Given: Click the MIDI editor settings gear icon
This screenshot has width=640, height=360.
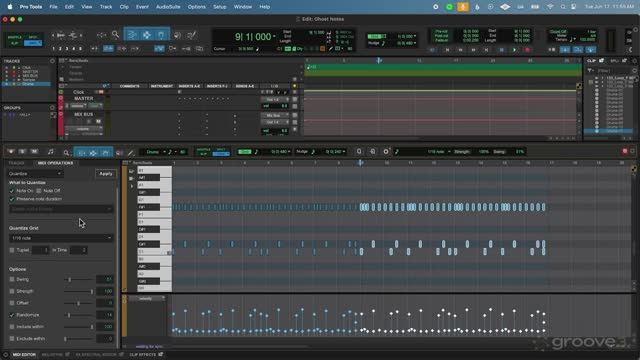Looking at the screenshot, I should [386, 151].
